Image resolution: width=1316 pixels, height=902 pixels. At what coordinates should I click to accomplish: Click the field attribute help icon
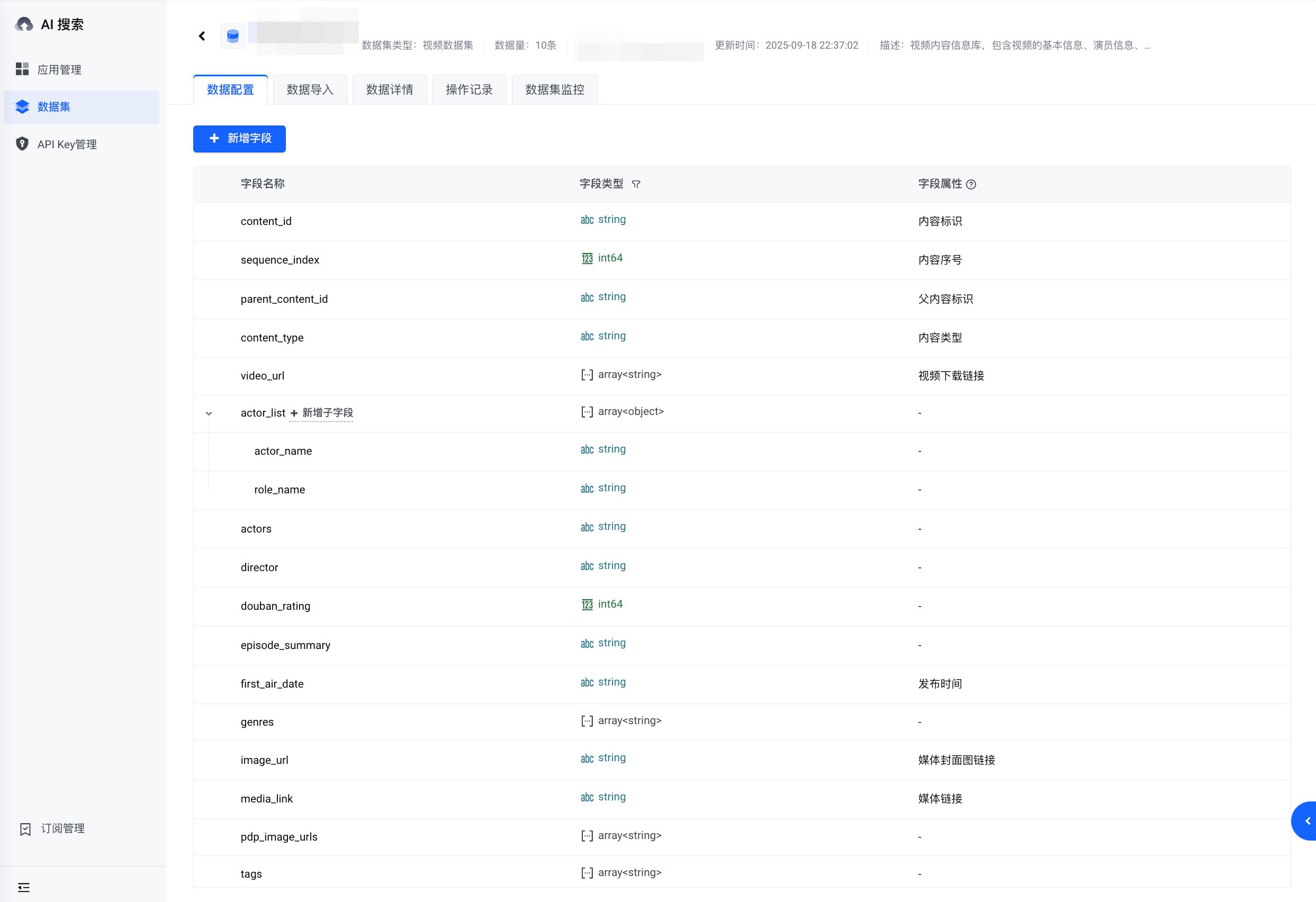coord(971,185)
